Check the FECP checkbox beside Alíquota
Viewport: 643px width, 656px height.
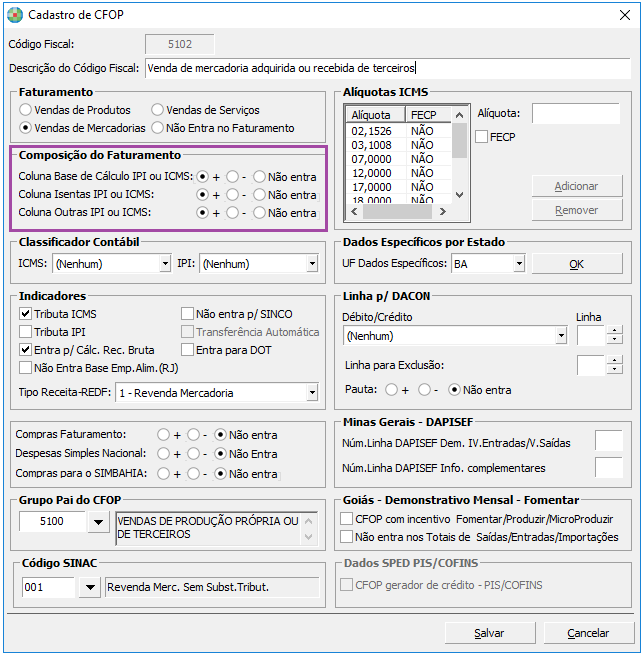coord(482,137)
